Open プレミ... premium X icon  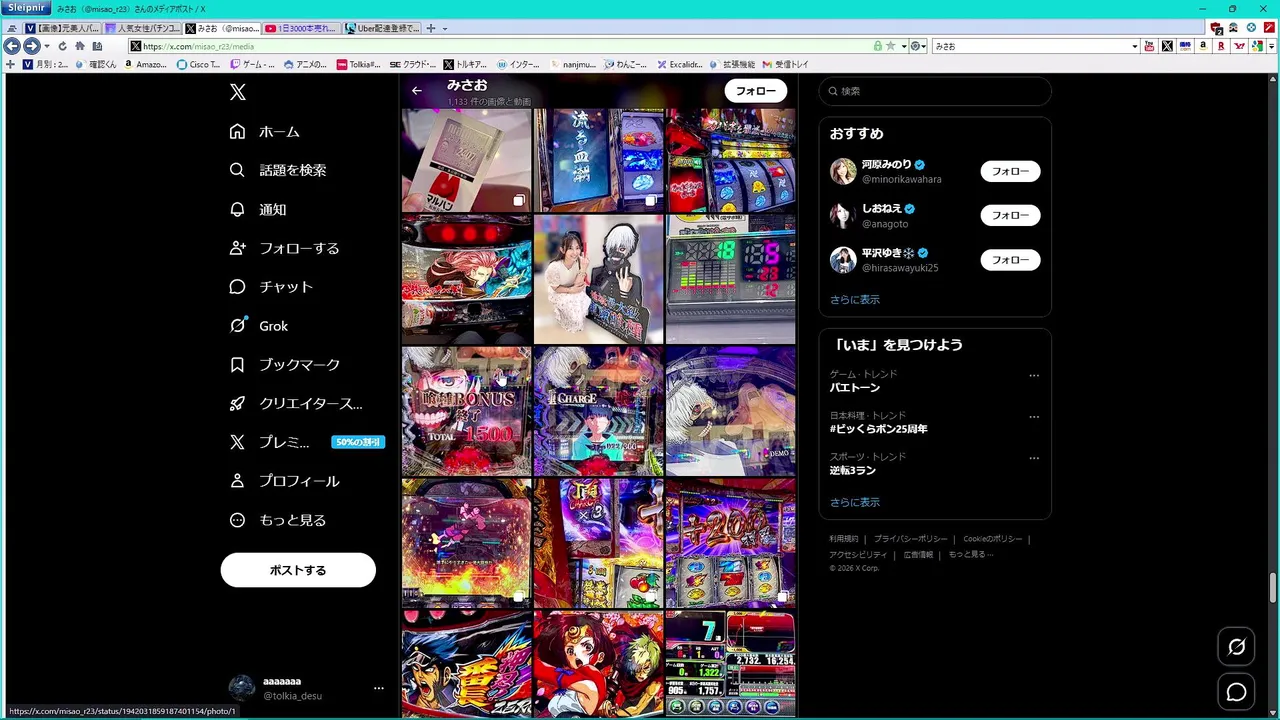click(x=237, y=442)
